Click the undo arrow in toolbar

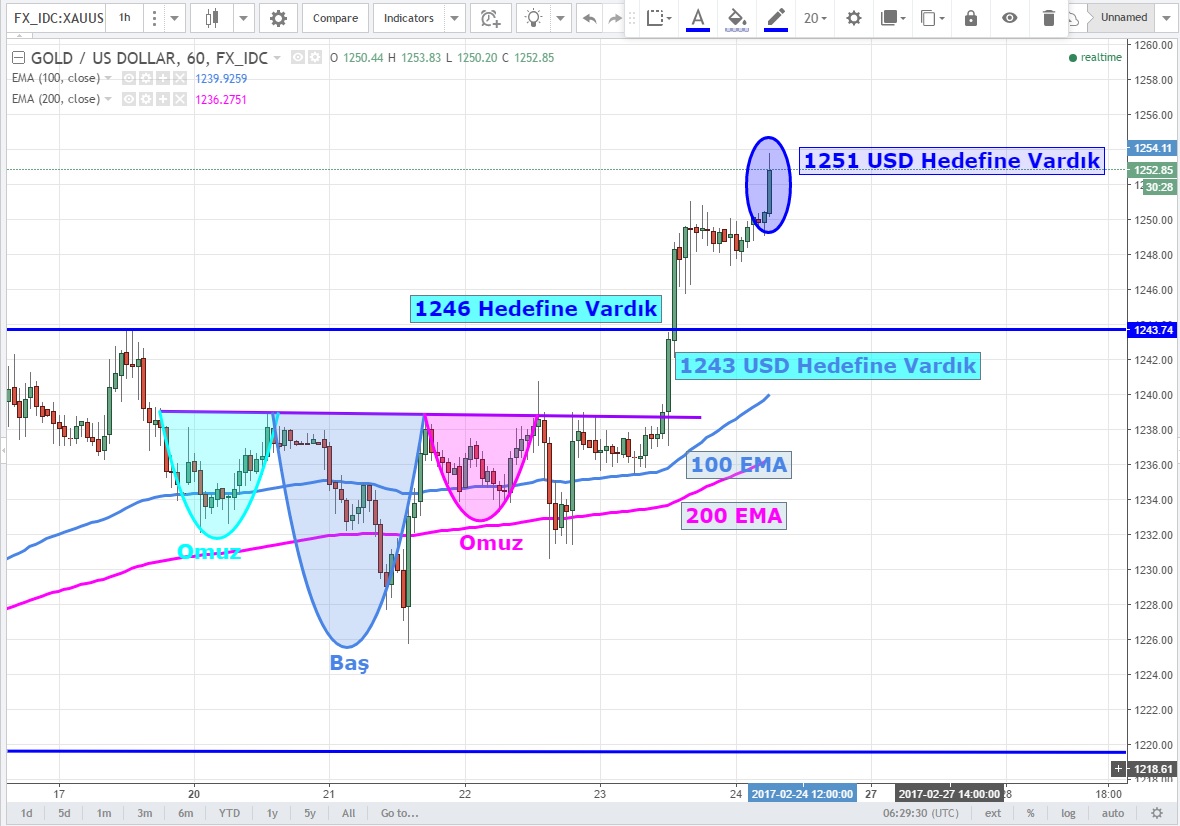590,18
